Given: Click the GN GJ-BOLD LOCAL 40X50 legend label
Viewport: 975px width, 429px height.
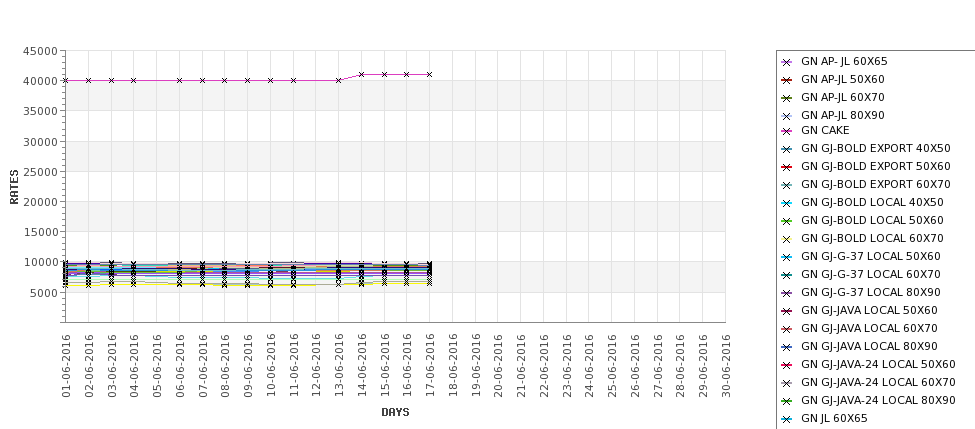Looking at the screenshot, I should (x=872, y=203).
